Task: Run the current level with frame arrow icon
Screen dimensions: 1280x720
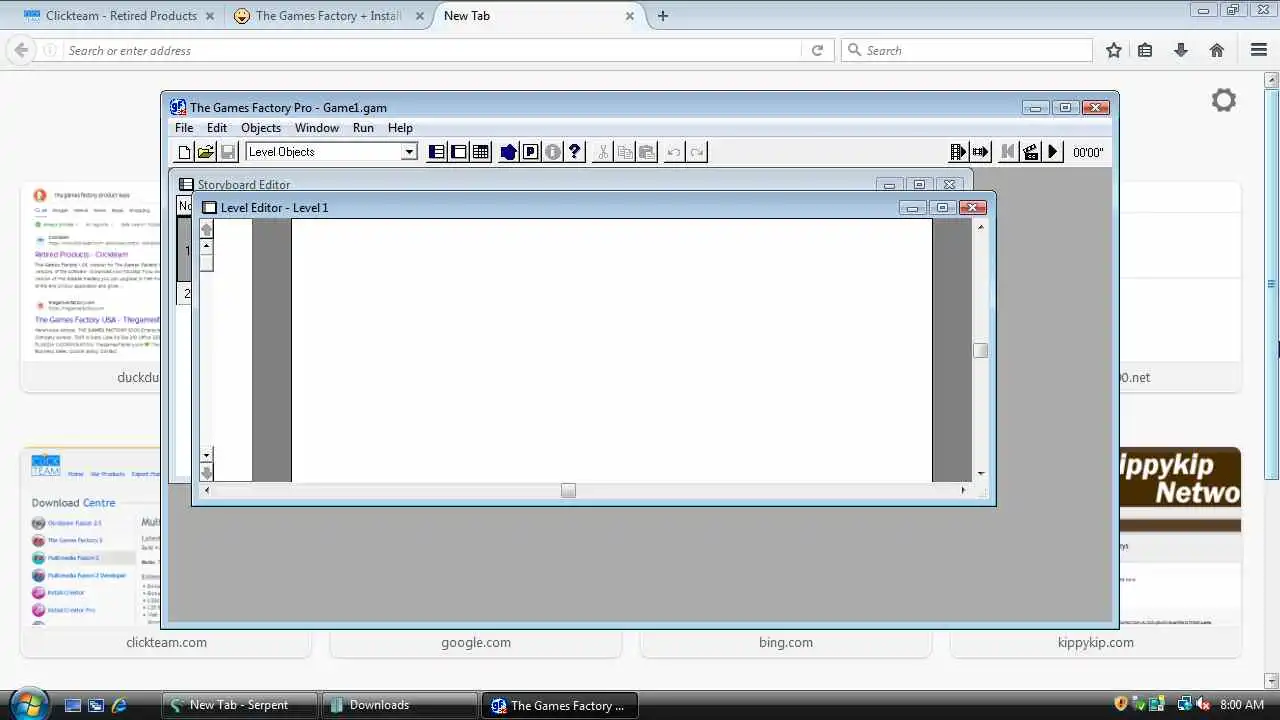Action: [x=980, y=152]
